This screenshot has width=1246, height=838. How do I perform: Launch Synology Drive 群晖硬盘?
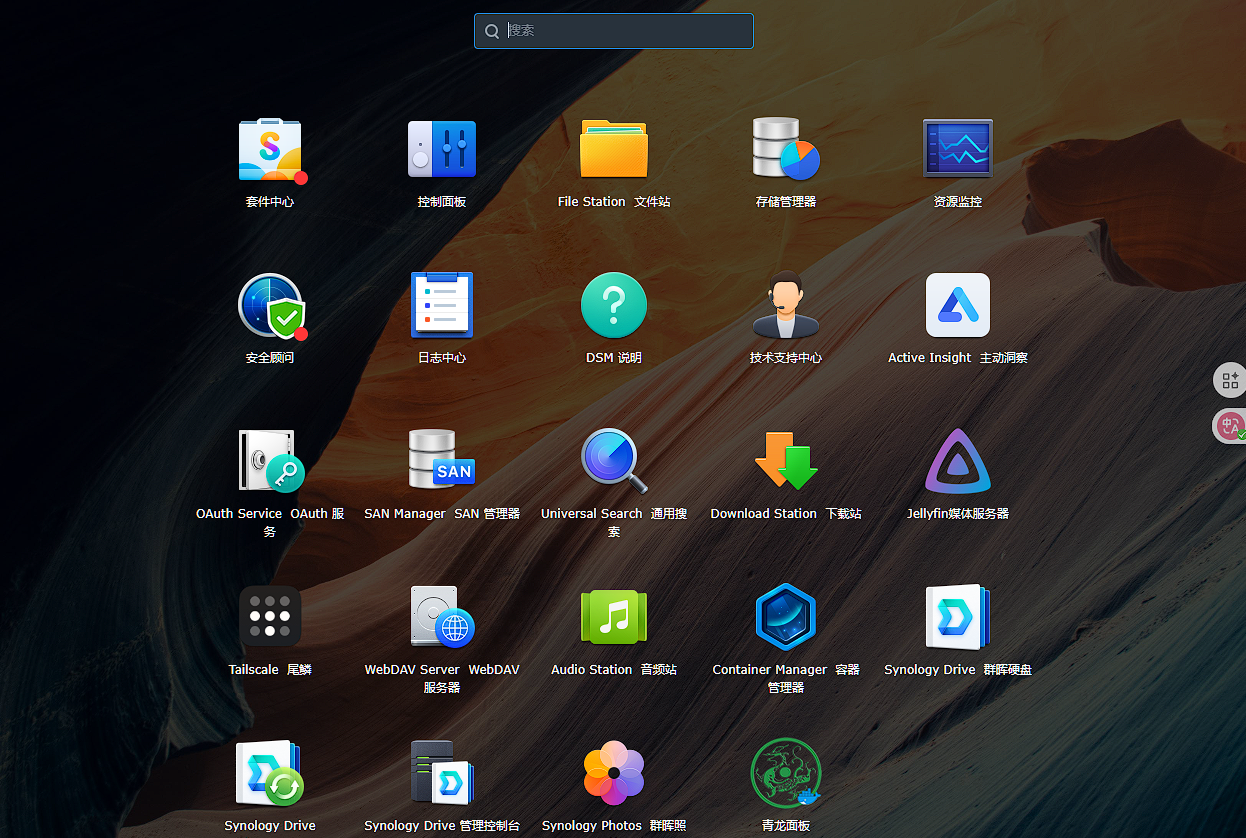958,617
